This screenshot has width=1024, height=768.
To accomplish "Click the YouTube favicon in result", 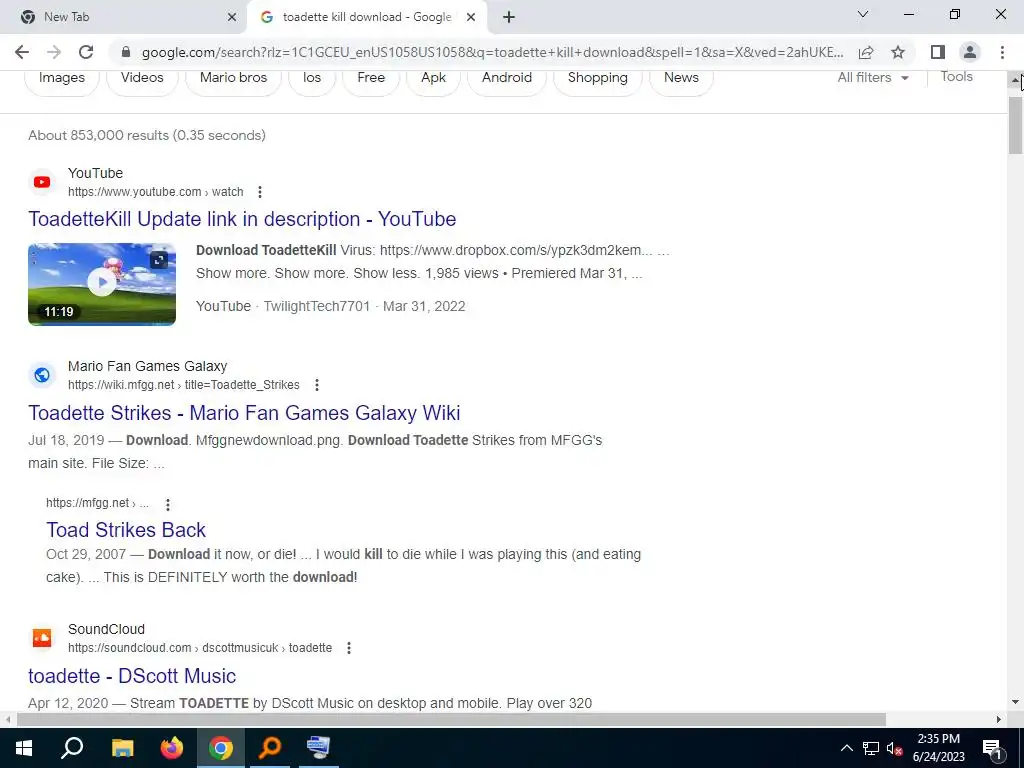I will [x=42, y=182].
